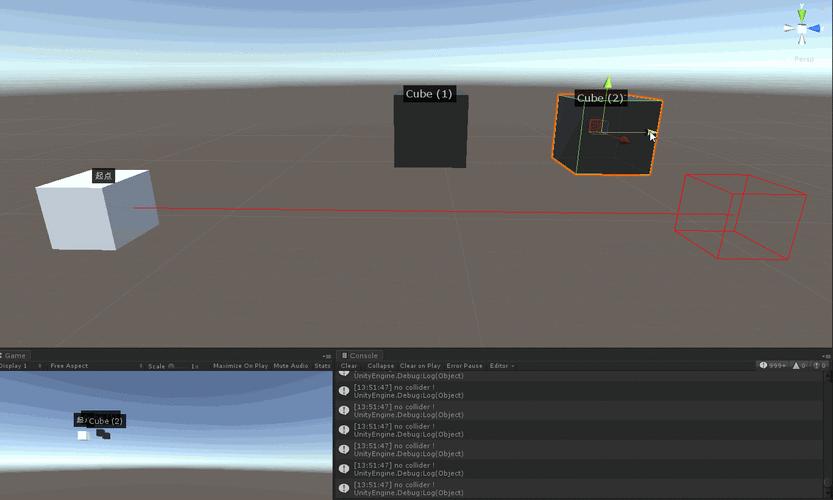Click the small white cube in Game view
This screenshot has height=500, width=833.
click(x=83, y=435)
